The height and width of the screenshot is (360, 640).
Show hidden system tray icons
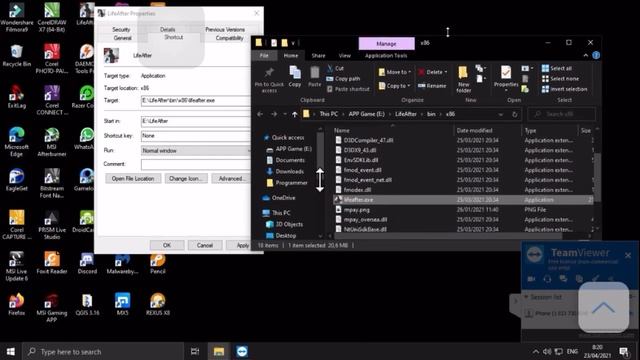pos(536,351)
